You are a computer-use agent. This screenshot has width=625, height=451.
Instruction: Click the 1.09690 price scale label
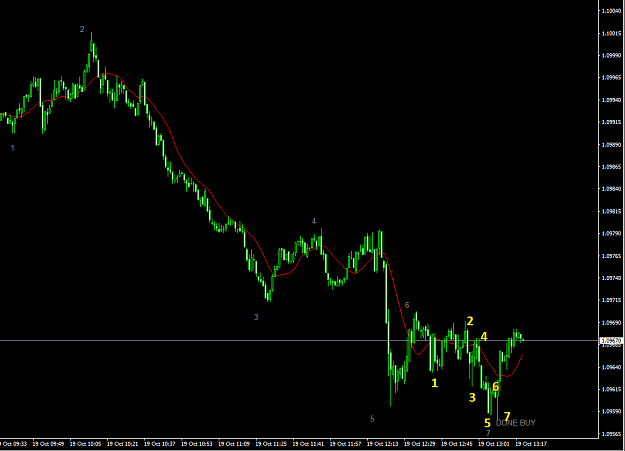[x=612, y=322]
